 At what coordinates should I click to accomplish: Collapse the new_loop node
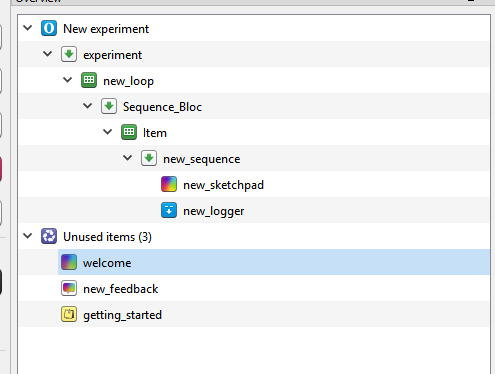[68, 80]
